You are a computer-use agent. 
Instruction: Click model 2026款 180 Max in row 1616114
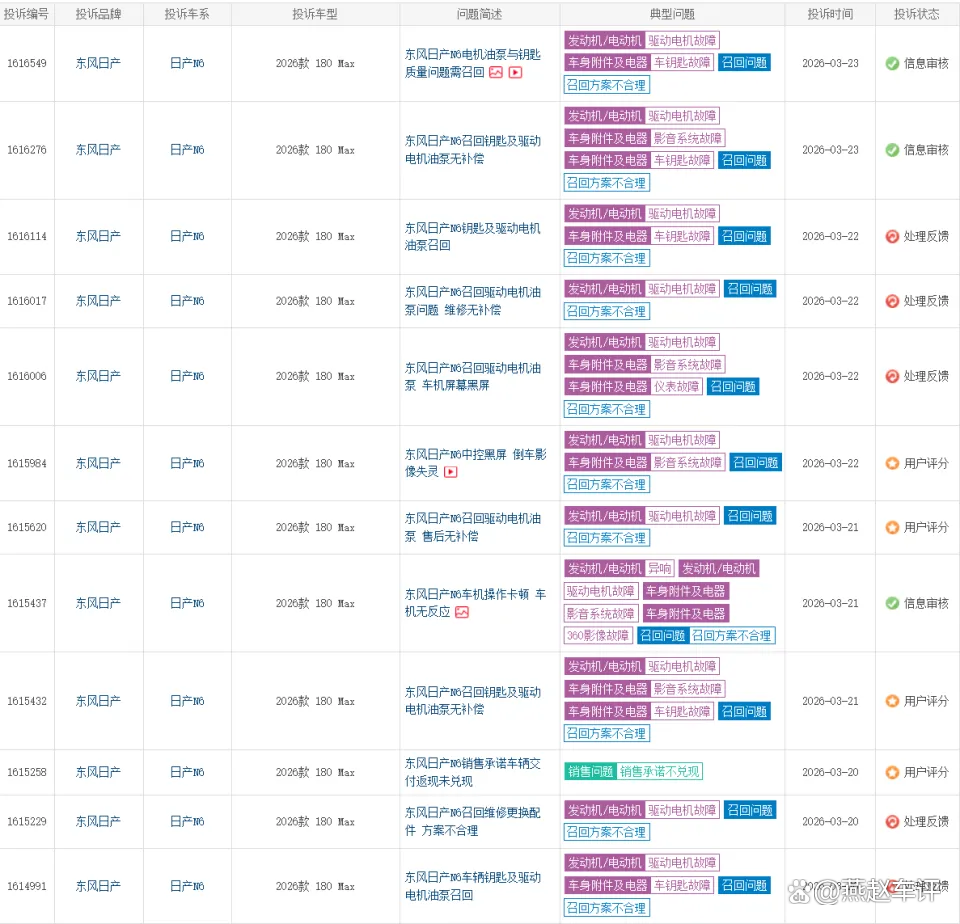click(315, 236)
